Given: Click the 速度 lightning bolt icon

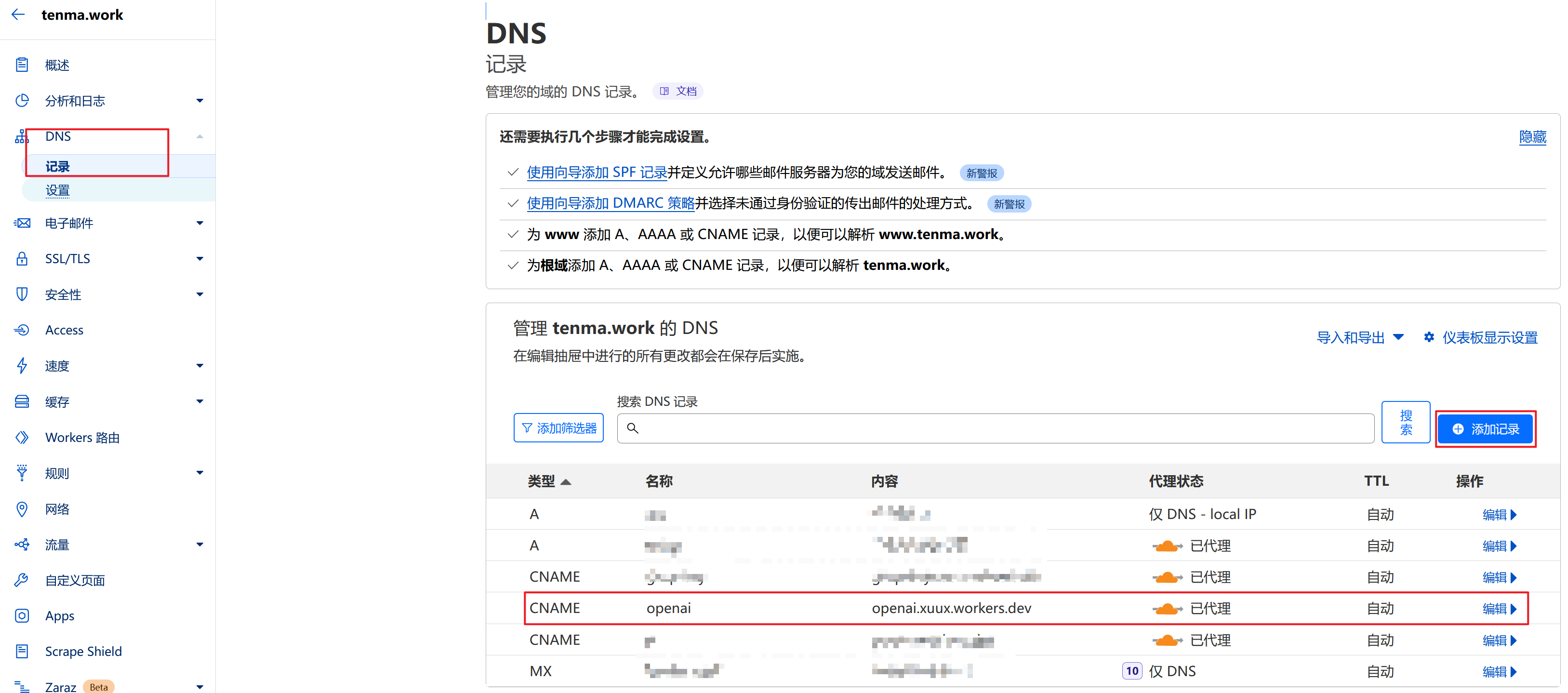Looking at the screenshot, I should 22,365.
